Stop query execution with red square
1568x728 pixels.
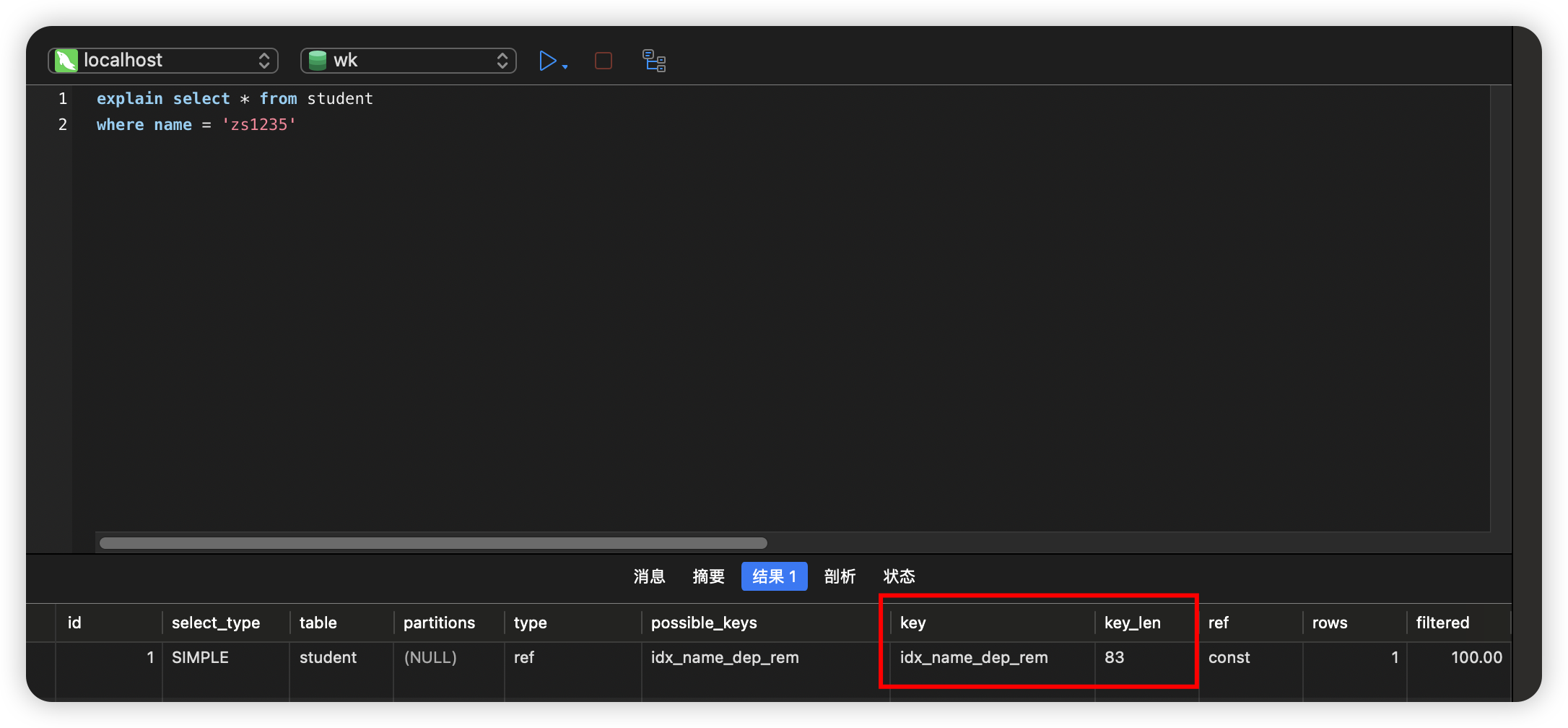click(604, 61)
